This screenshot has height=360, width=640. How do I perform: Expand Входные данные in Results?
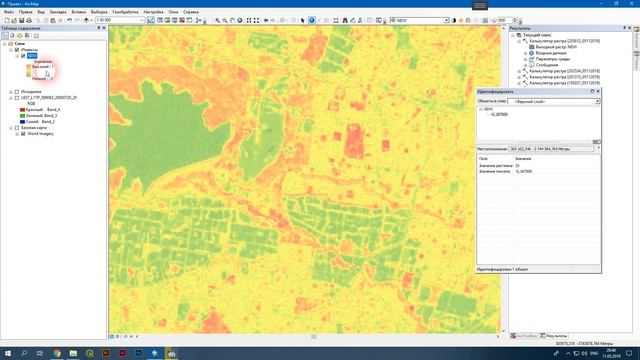pyautogui.click(x=526, y=53)
